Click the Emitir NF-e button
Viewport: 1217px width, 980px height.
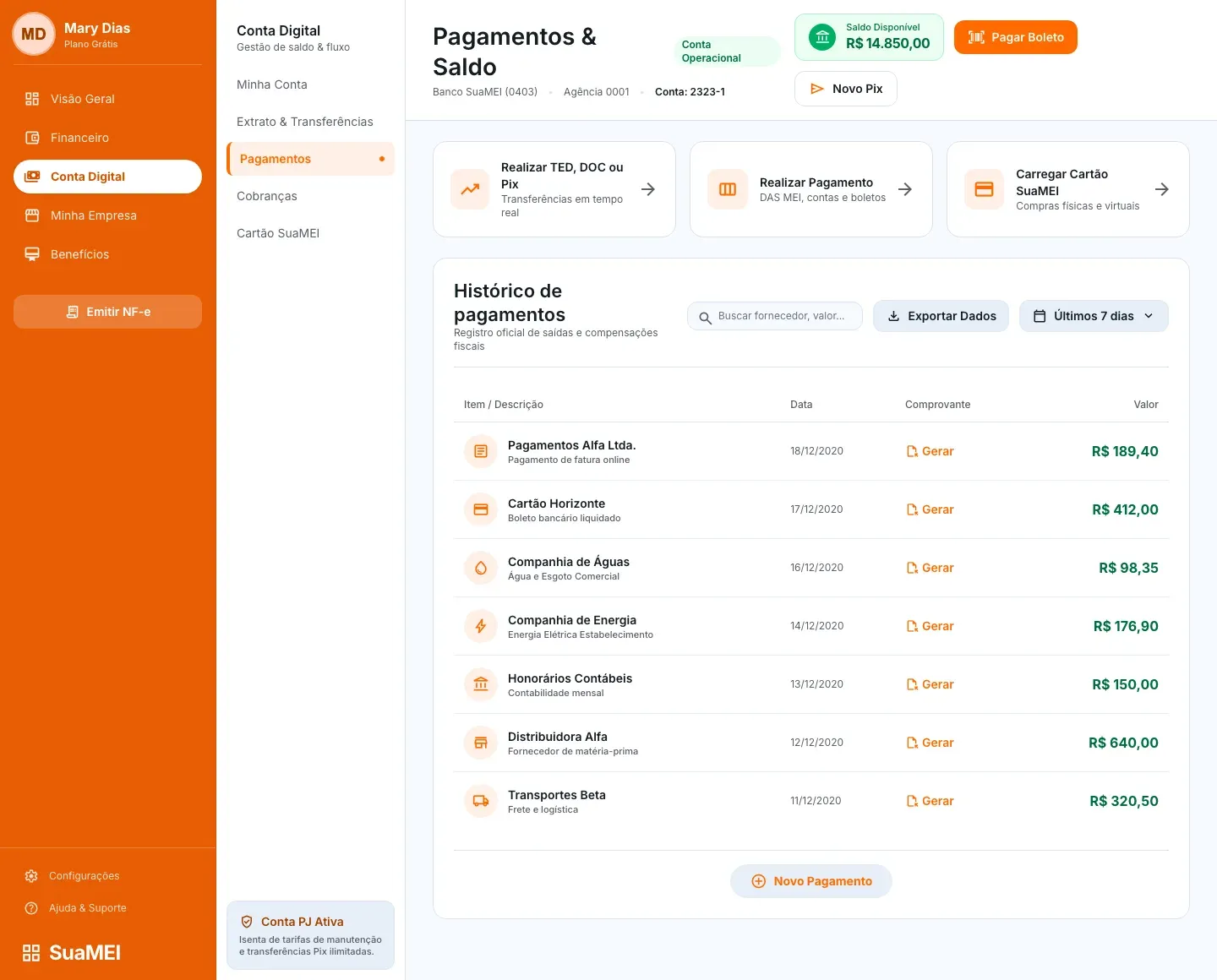108,312
